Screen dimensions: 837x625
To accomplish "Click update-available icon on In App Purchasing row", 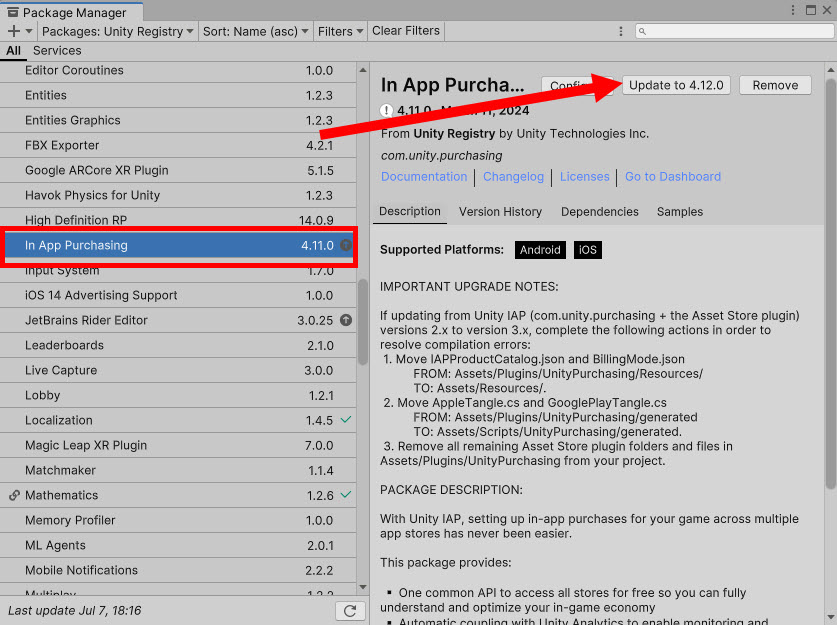I will [x=346, y=245].
